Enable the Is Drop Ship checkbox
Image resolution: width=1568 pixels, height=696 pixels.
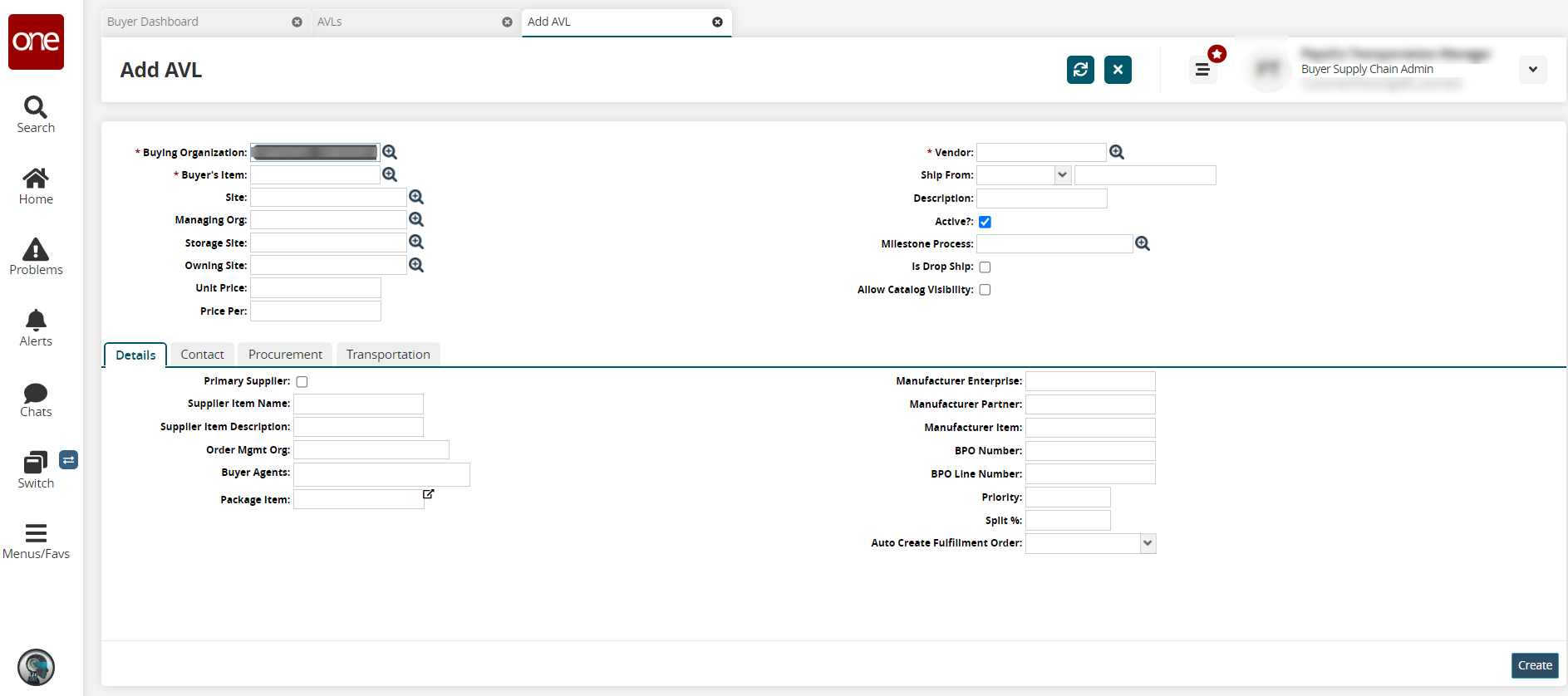pyautogui.click(x=985, y=267)
